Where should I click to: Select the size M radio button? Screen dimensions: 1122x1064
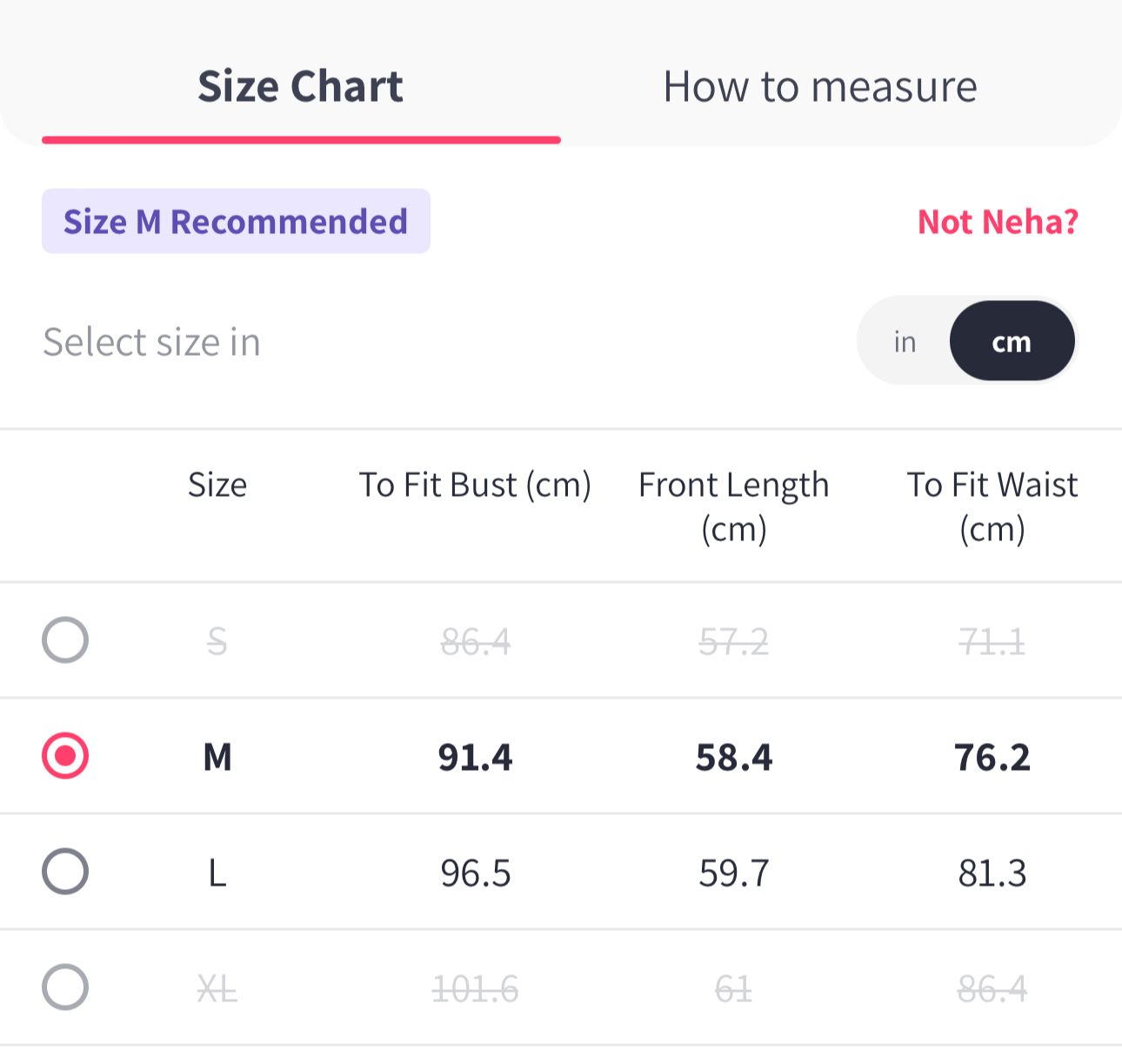pyautogui.click(x=65, y=755)
